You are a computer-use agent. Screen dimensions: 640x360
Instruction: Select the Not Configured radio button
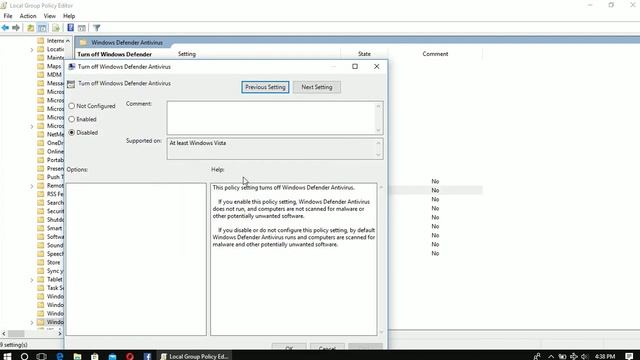[71, 106]
